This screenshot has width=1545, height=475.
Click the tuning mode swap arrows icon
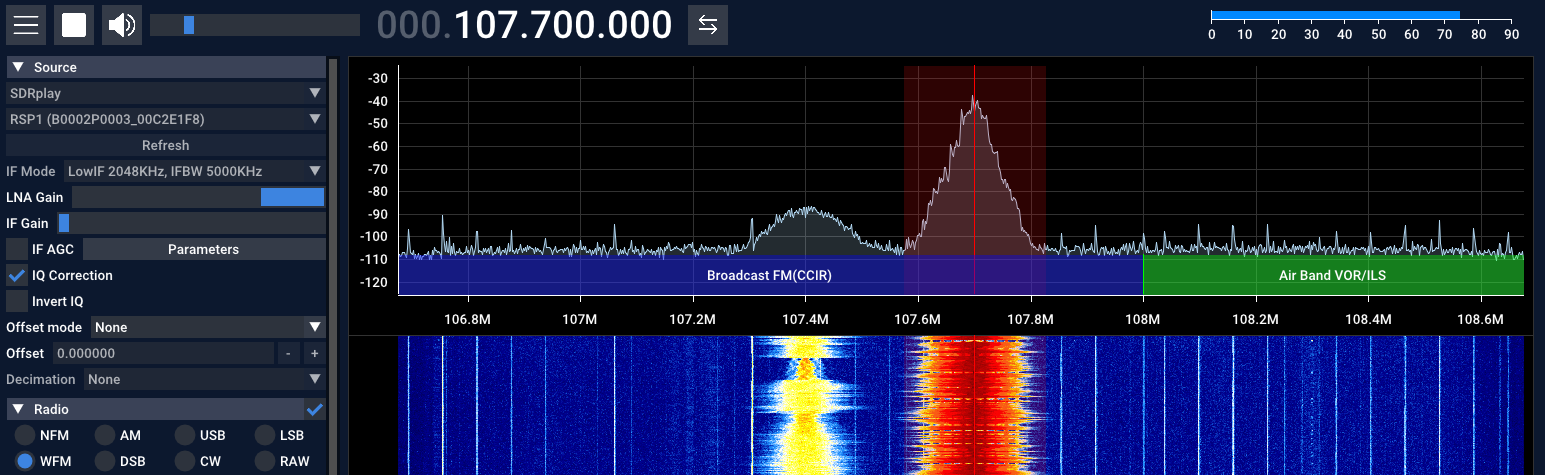tap(708, 25)
